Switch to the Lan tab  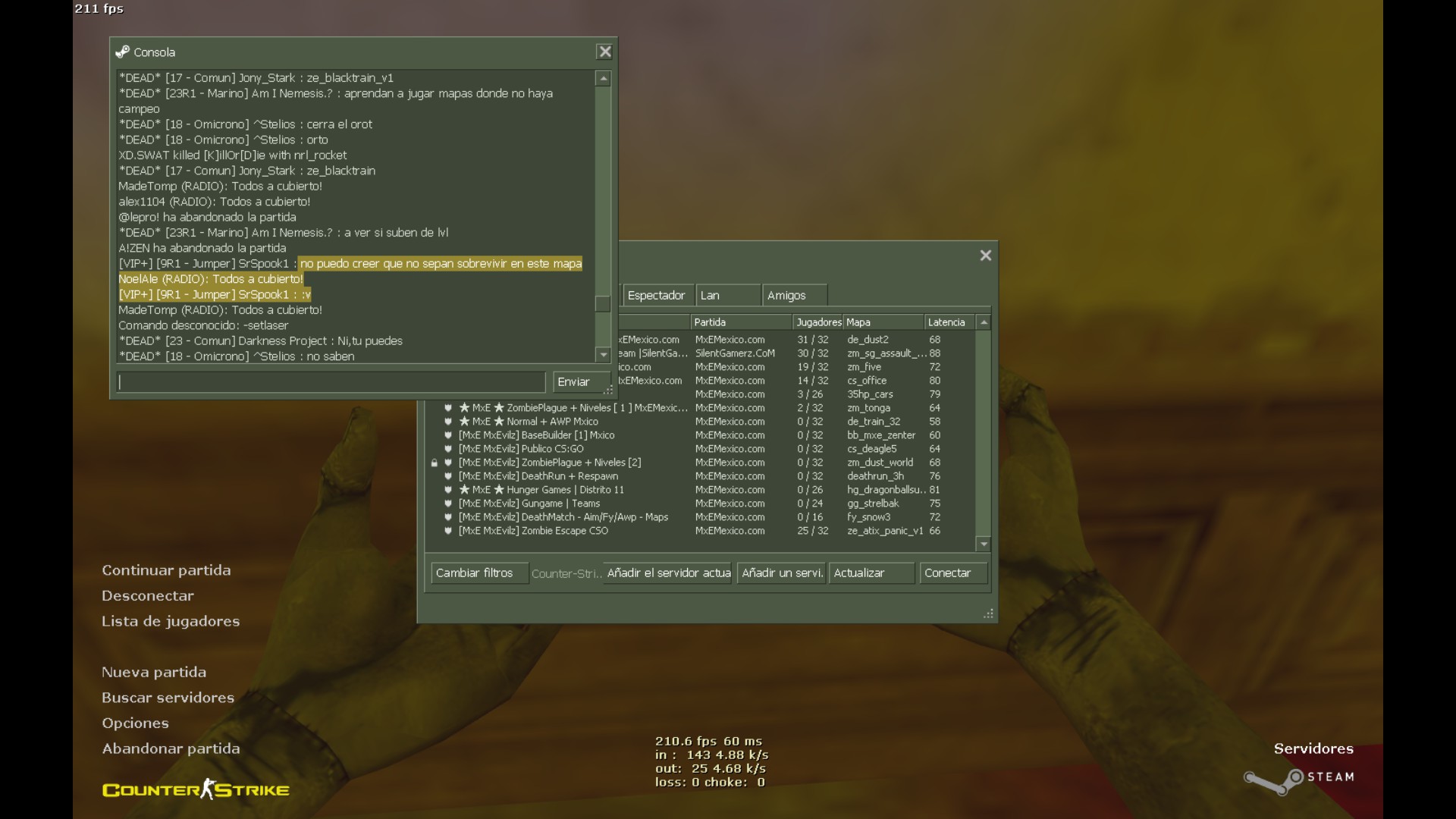(728, 296)
